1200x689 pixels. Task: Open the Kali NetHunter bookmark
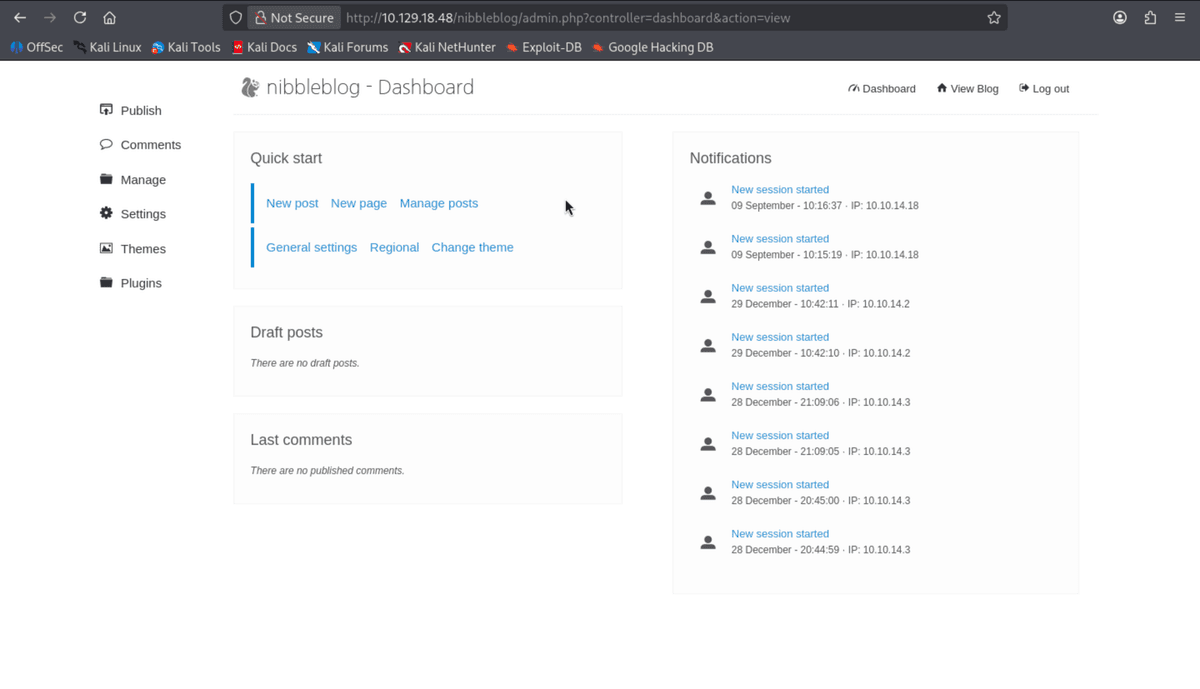[x=447, y=47]
